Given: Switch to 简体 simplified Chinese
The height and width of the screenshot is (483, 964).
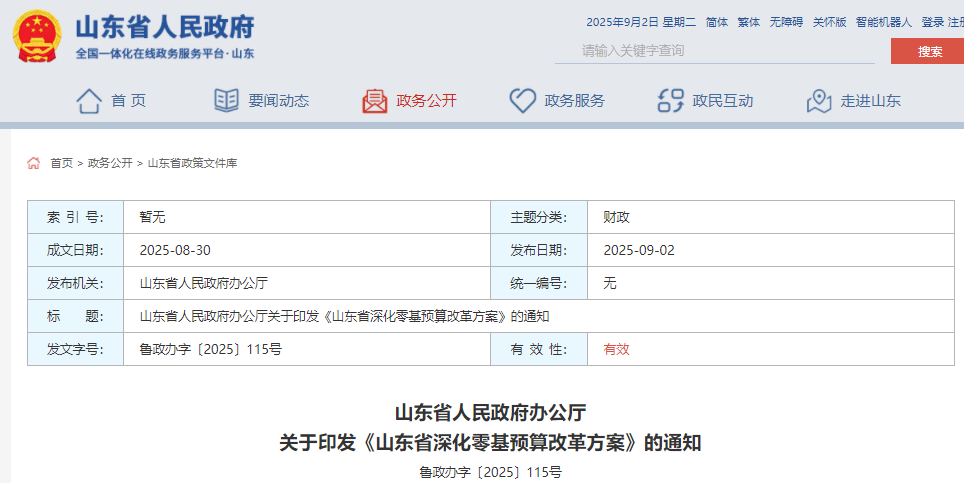Looking at the screenshot, I should click(x=716, y=22).
